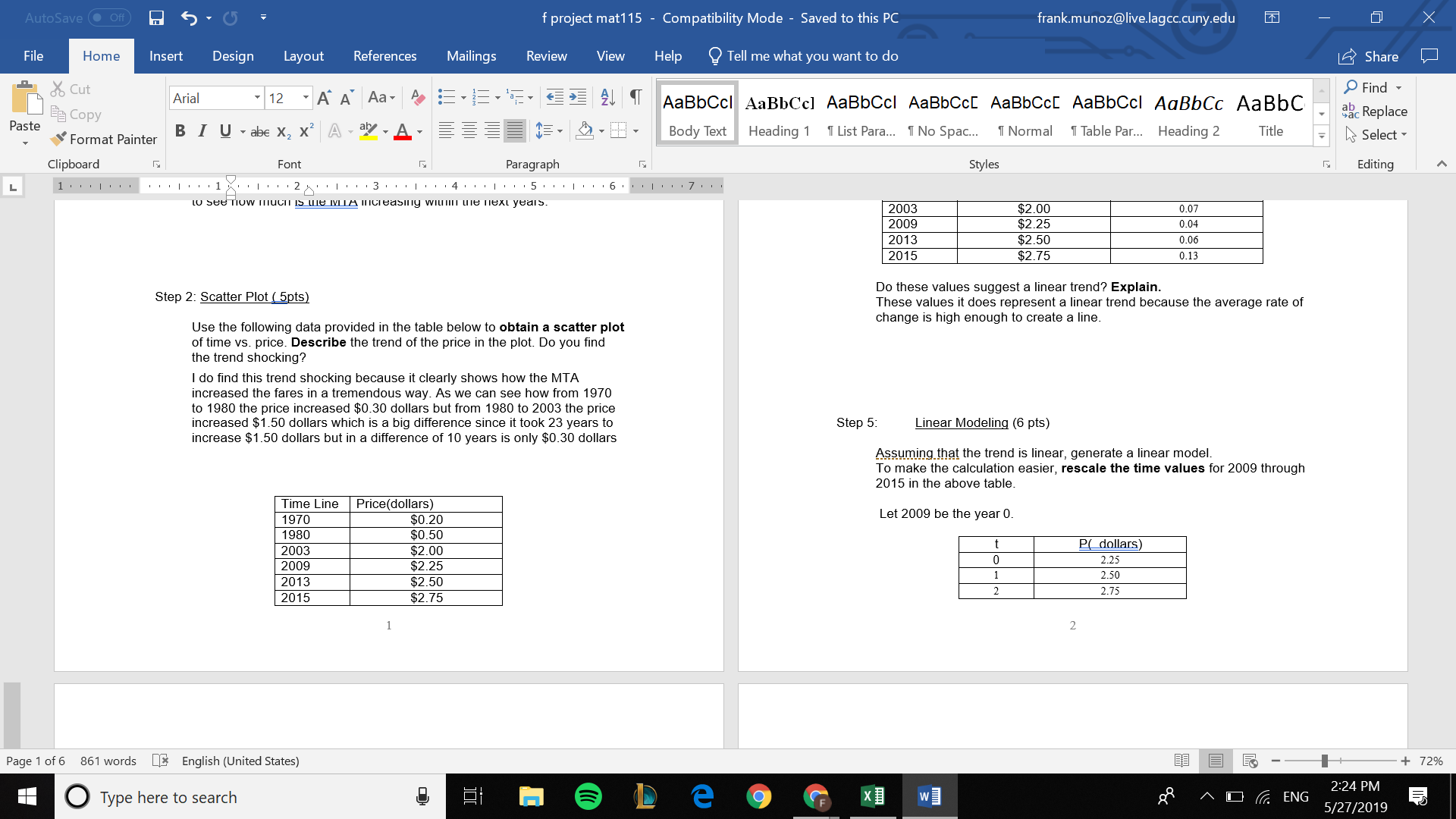Select the Home tab
This screenshot has height=819, width=1456.
pyautogui.click(x=99, y=55)
